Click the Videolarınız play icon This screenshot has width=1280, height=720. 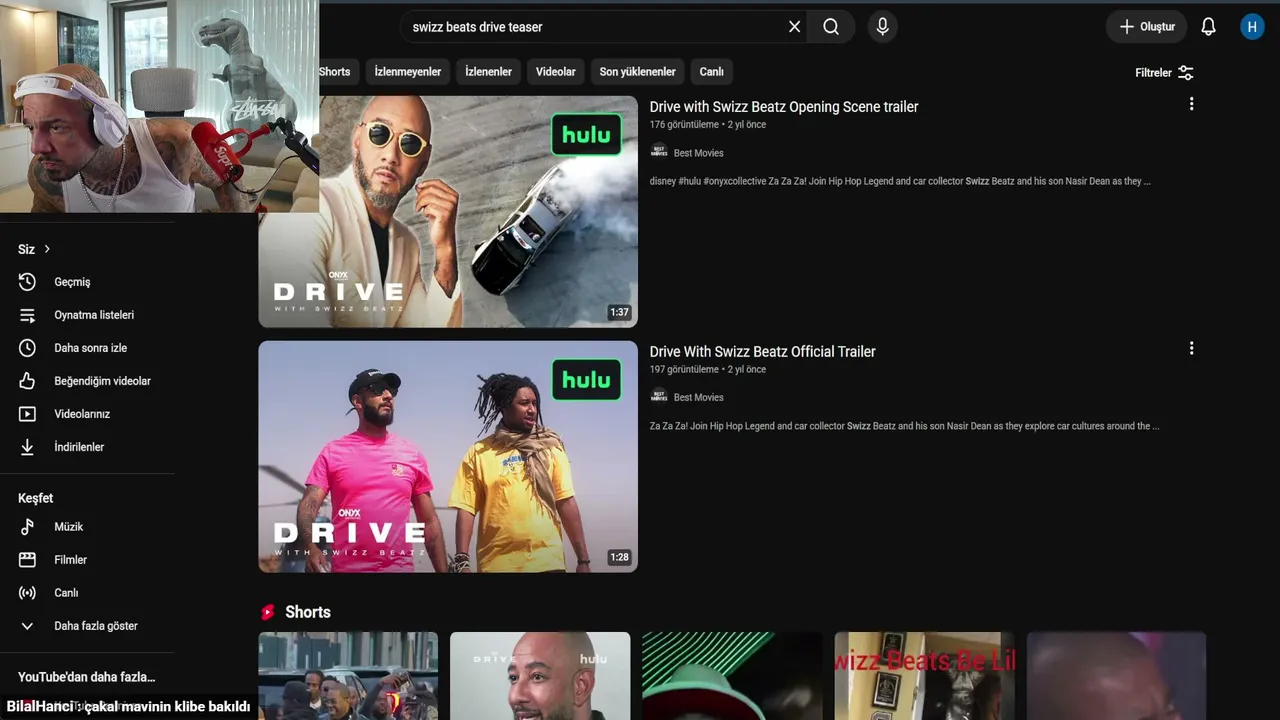point(27,414)
